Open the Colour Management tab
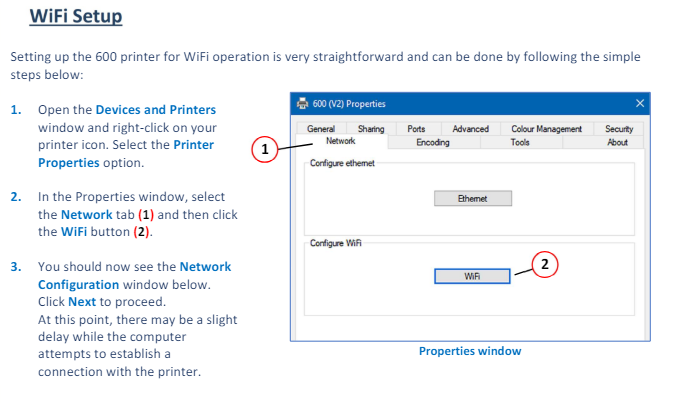678x403 pixels. pos(547,129)
